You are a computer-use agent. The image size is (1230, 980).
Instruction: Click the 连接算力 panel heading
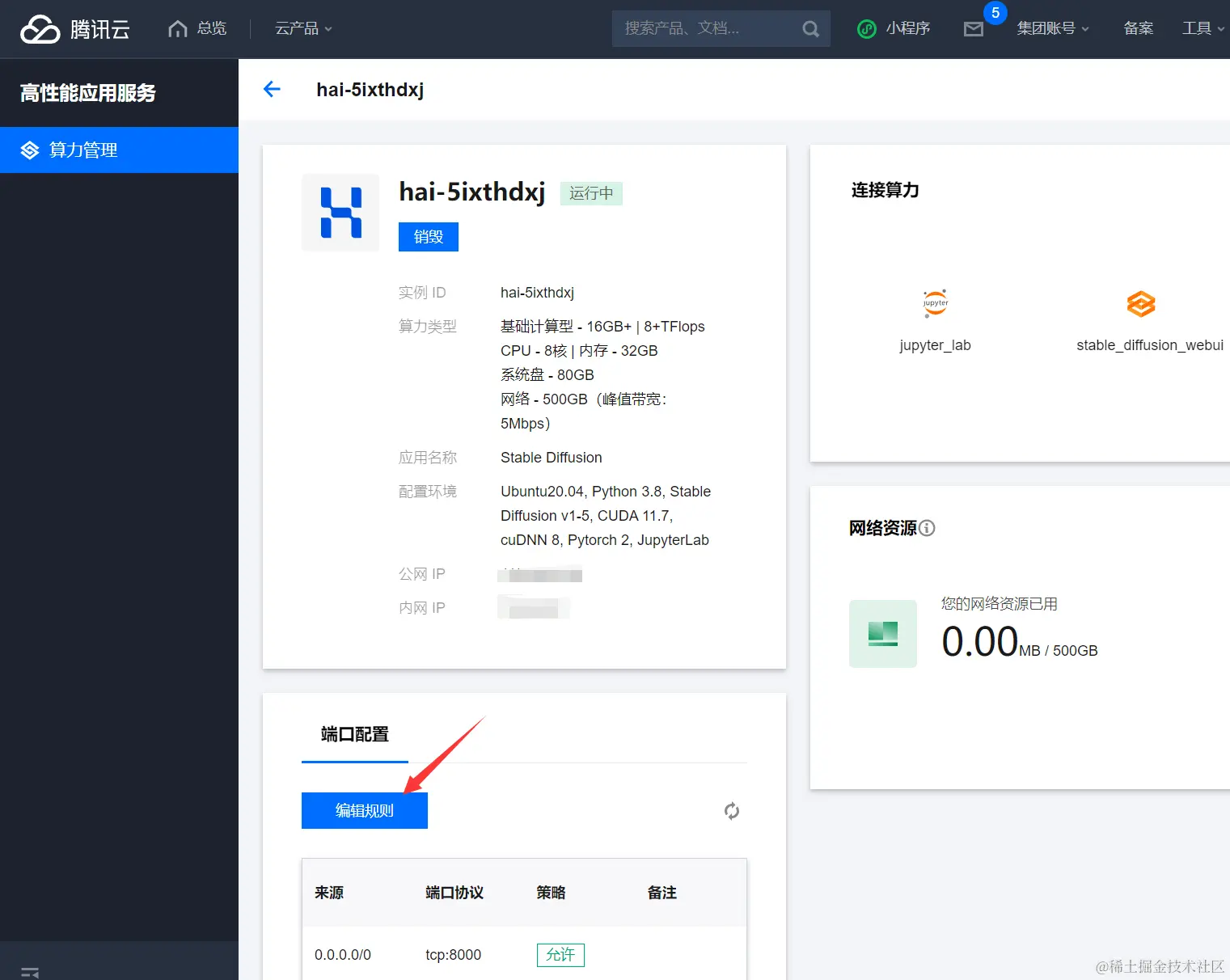coord(886,190)
